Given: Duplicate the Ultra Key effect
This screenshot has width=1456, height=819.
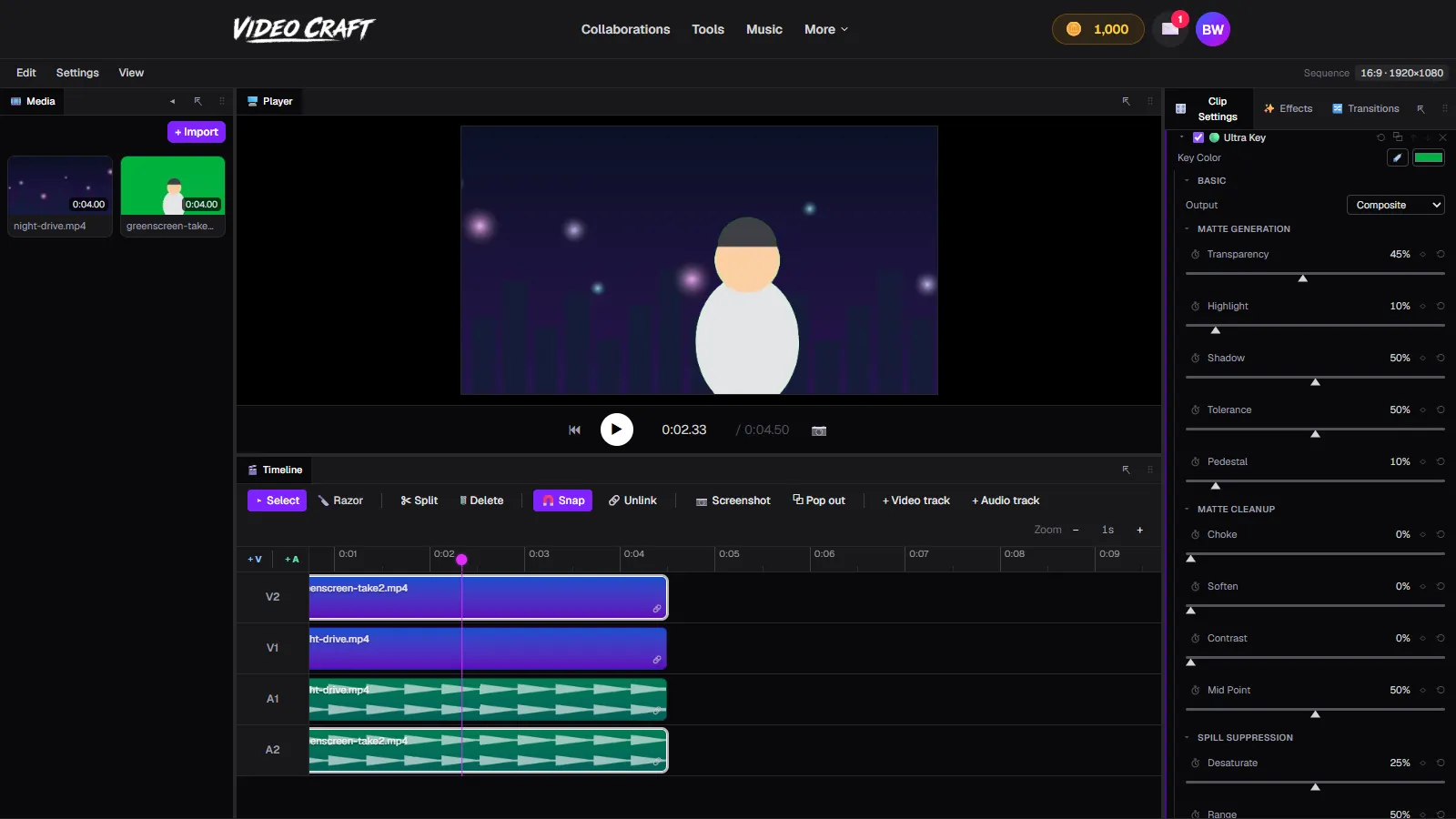Looking at the screenshot, I should tap(1398, 137).
